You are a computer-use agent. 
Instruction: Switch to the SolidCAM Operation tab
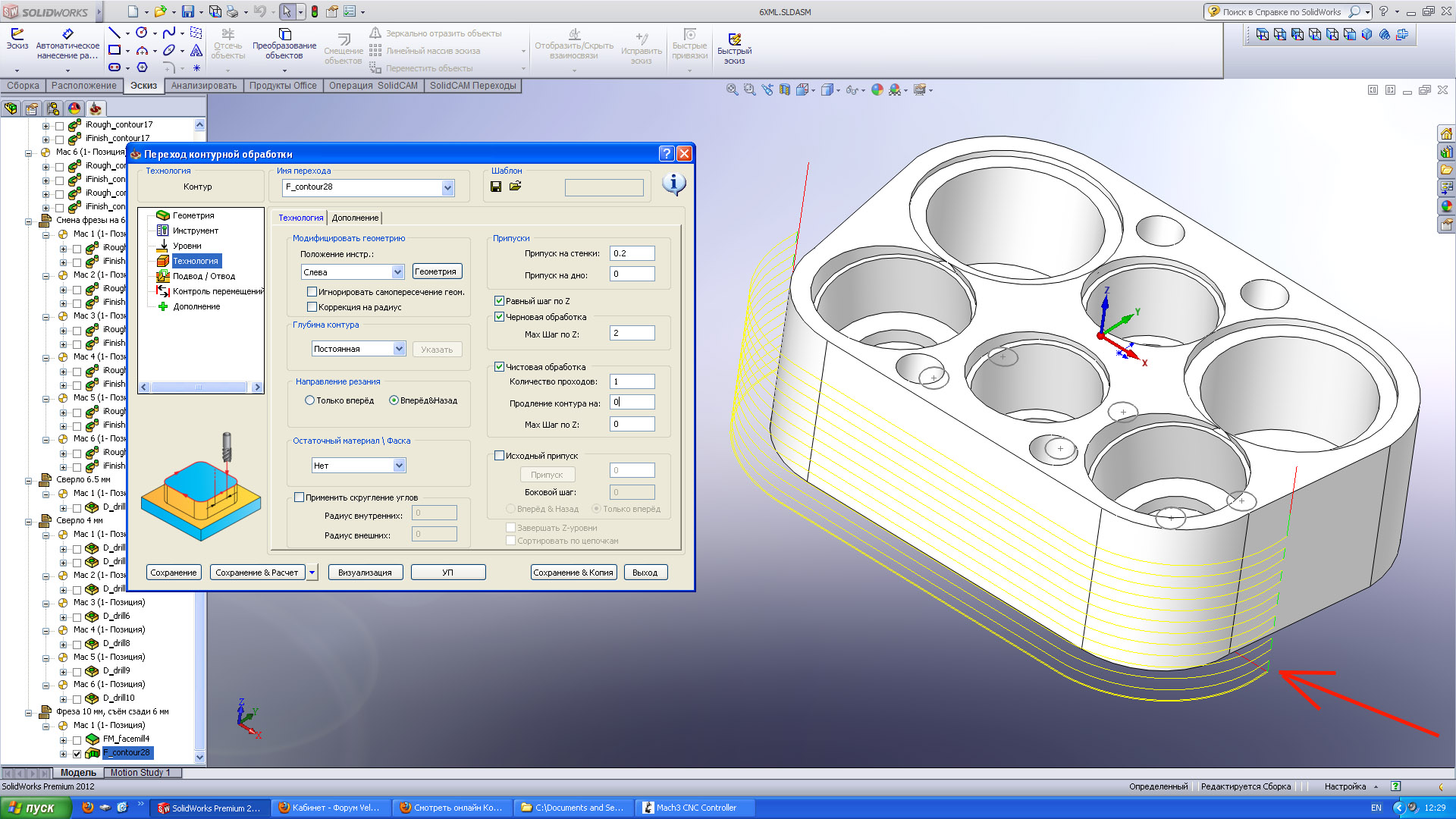point(372,86)
